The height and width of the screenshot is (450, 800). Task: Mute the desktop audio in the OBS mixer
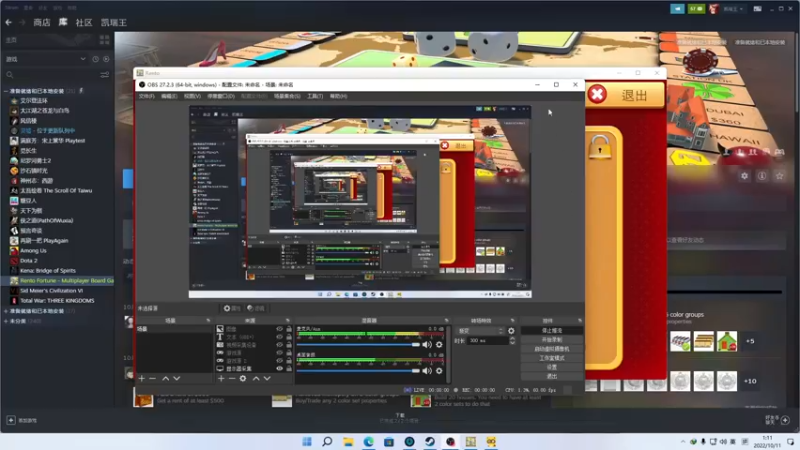(x=427, y=371)
